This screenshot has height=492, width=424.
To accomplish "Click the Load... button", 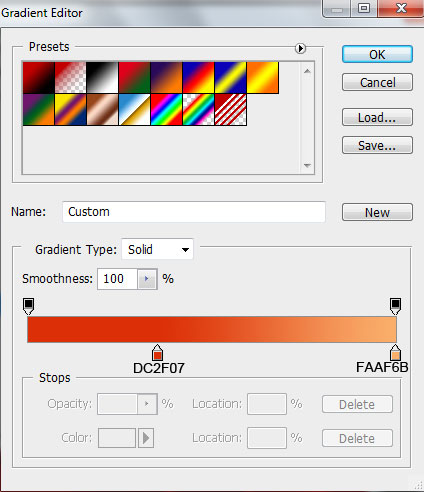I will (377, 117).
